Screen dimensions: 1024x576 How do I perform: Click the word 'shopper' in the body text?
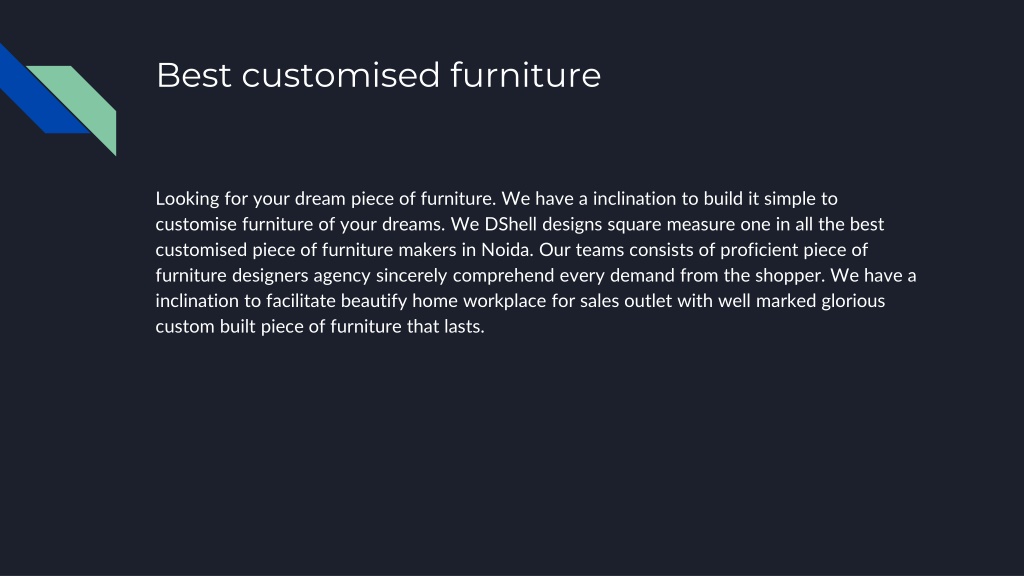[788, 276]
